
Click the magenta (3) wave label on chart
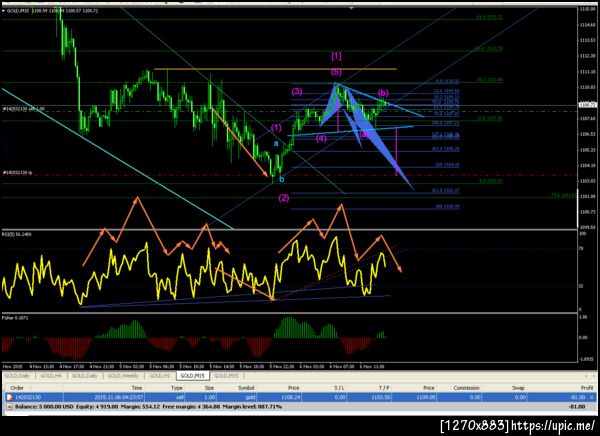(x=297, y=91)
